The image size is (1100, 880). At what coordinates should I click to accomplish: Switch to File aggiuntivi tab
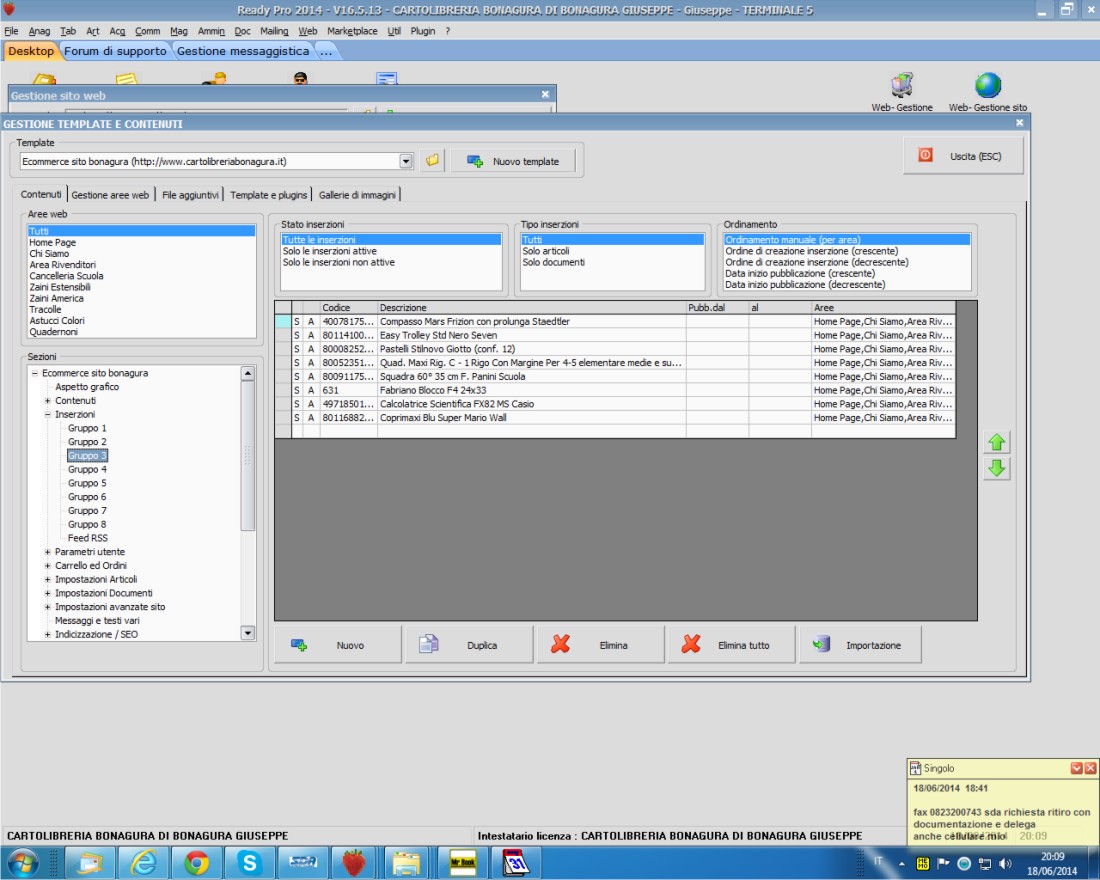tap(190, 195)
